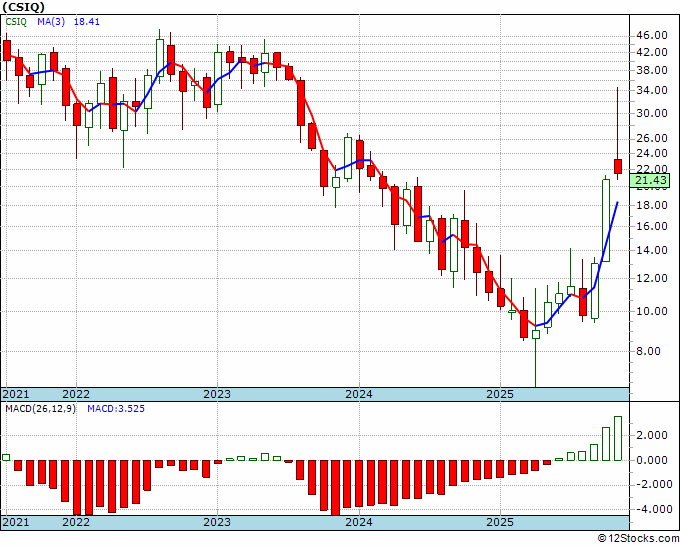
Task: Click the 12.00 price axis label
Action: (x=652, y=278)
